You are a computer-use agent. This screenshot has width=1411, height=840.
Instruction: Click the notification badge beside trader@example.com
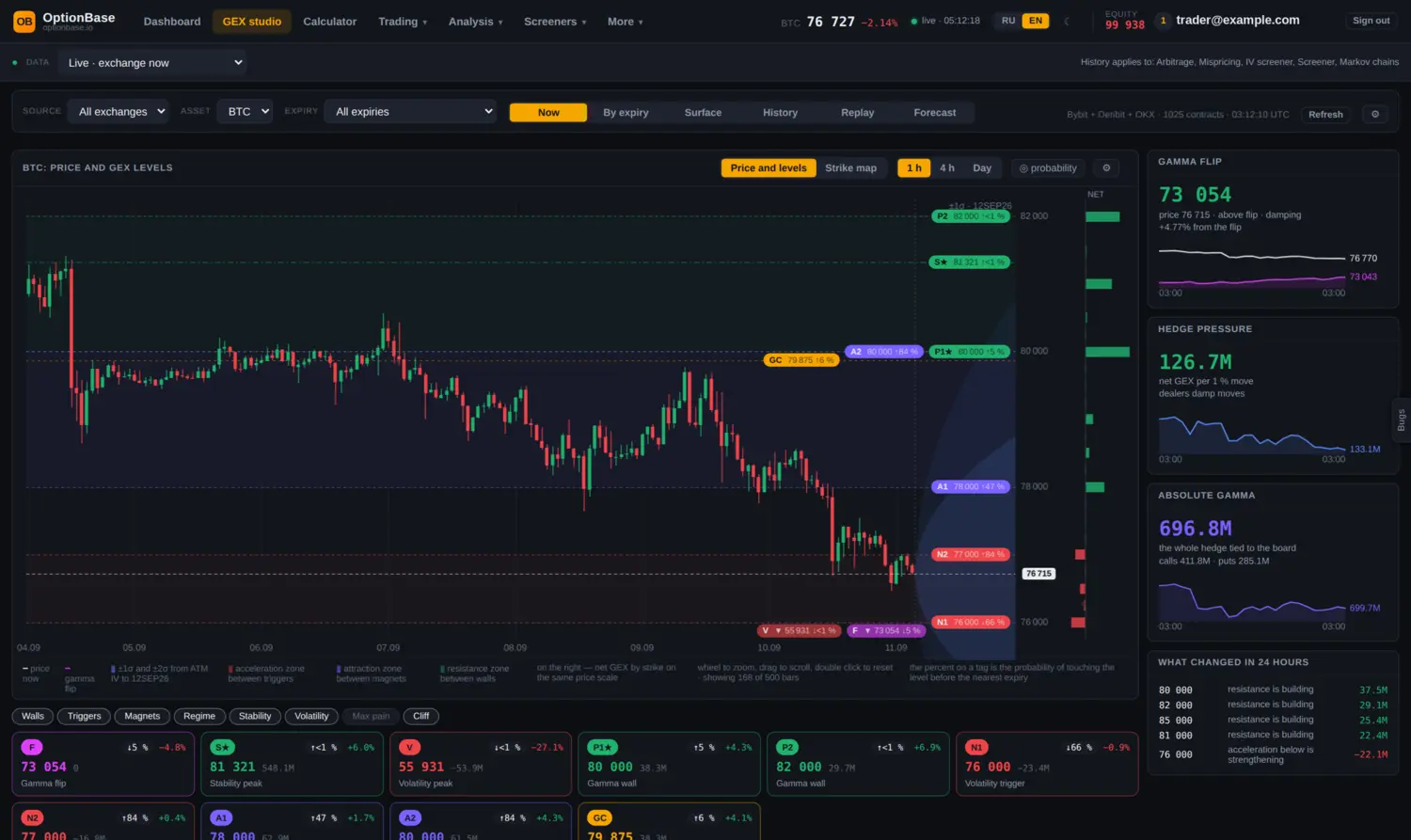tap(1164, 20)
